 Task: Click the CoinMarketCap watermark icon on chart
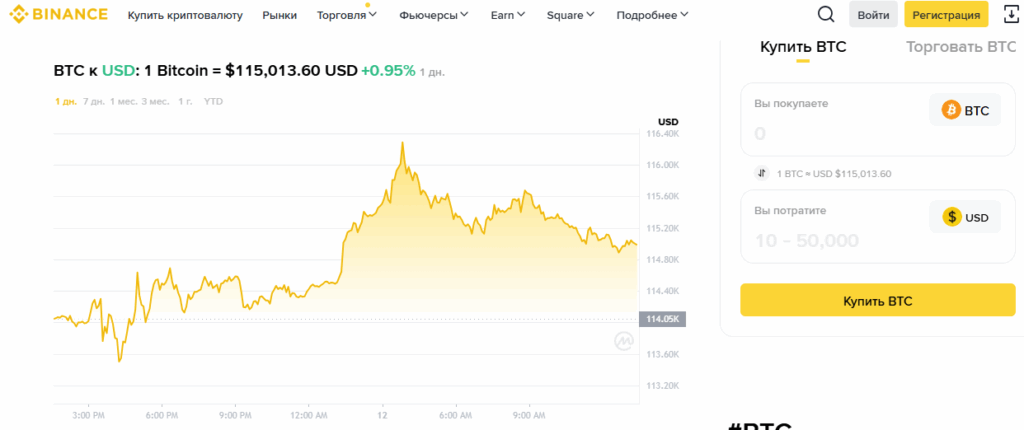[624, 342]
